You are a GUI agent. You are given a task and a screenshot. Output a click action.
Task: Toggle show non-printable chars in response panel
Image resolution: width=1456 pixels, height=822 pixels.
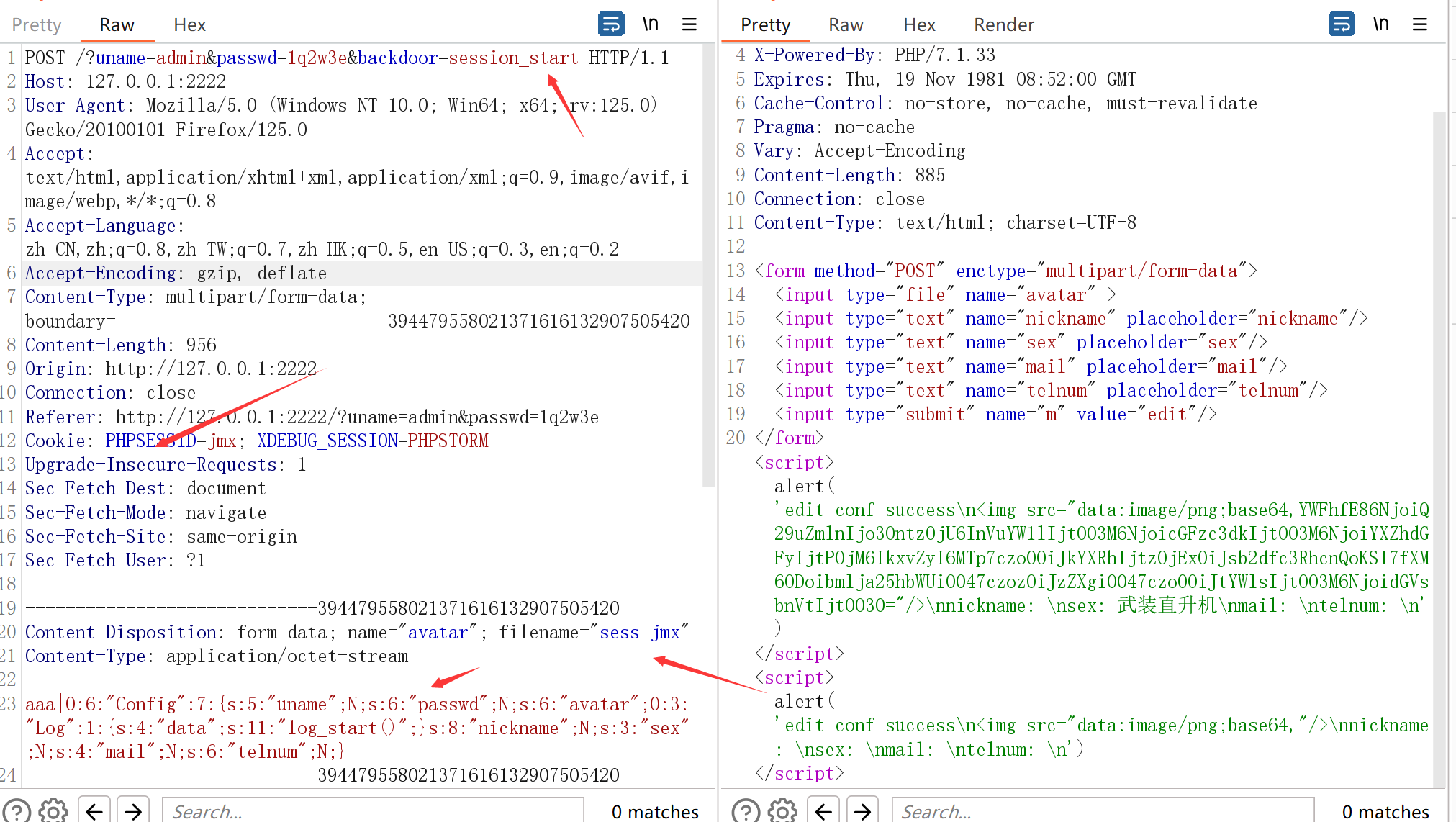click(1381, 24)
